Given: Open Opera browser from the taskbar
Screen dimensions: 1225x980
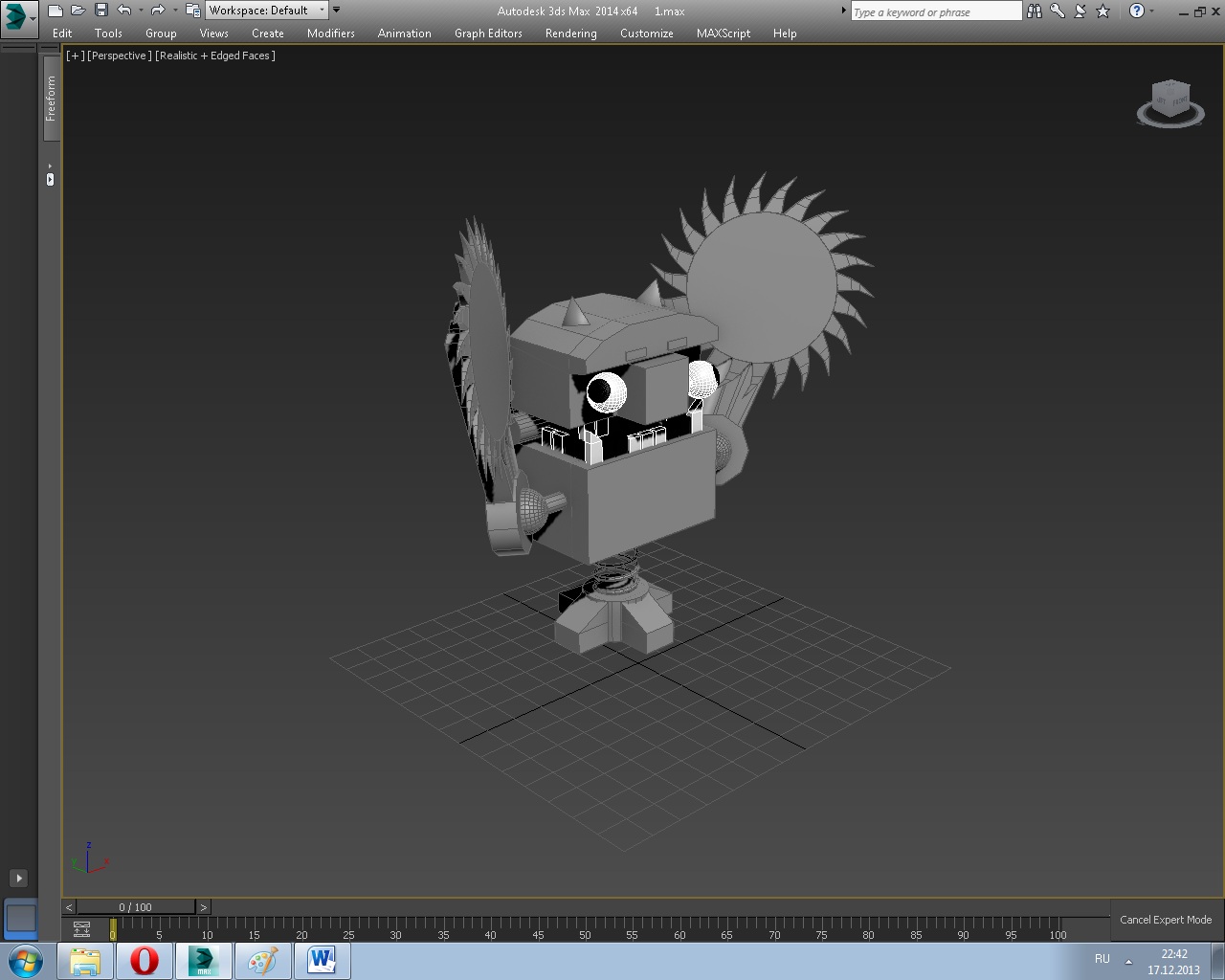Looking at the screenshot, I should pyautogui.click(x=144, y=961).
